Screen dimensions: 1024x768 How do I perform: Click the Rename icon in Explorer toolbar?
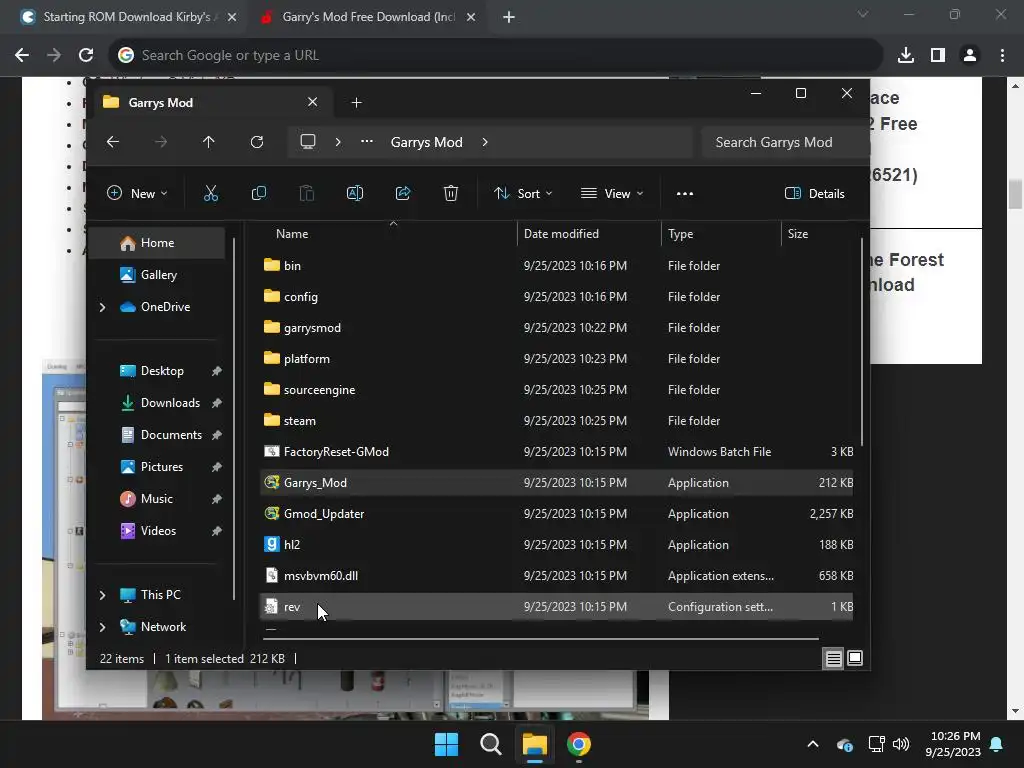(355, 193)
